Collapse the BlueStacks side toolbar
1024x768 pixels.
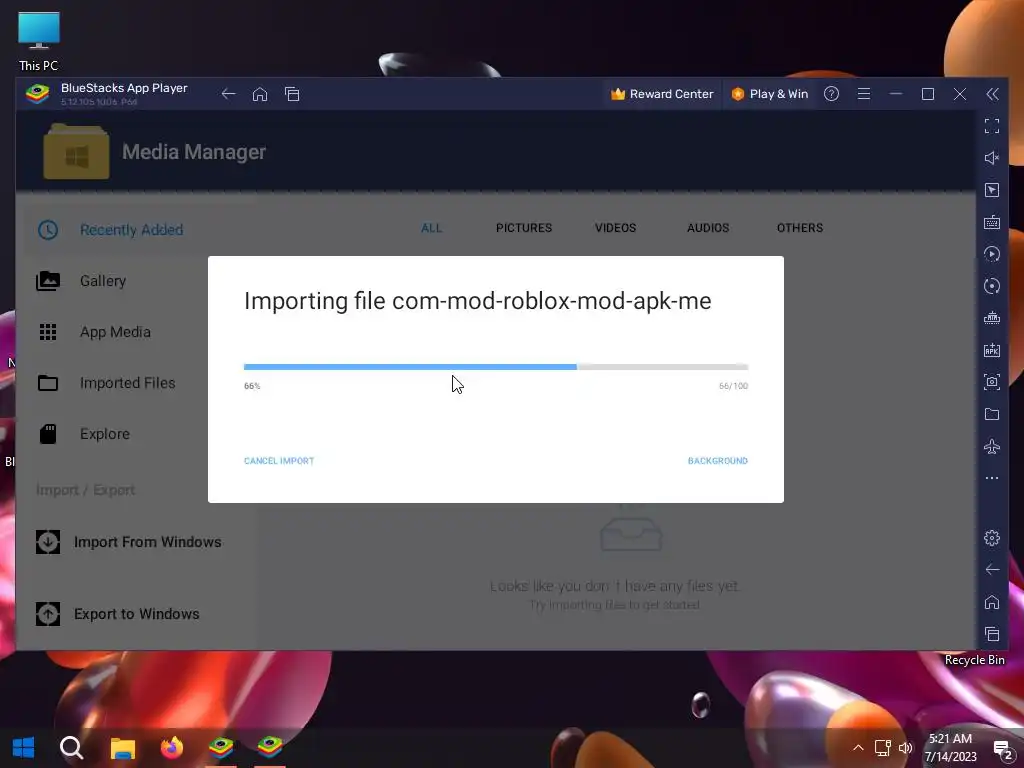[992, 94]
